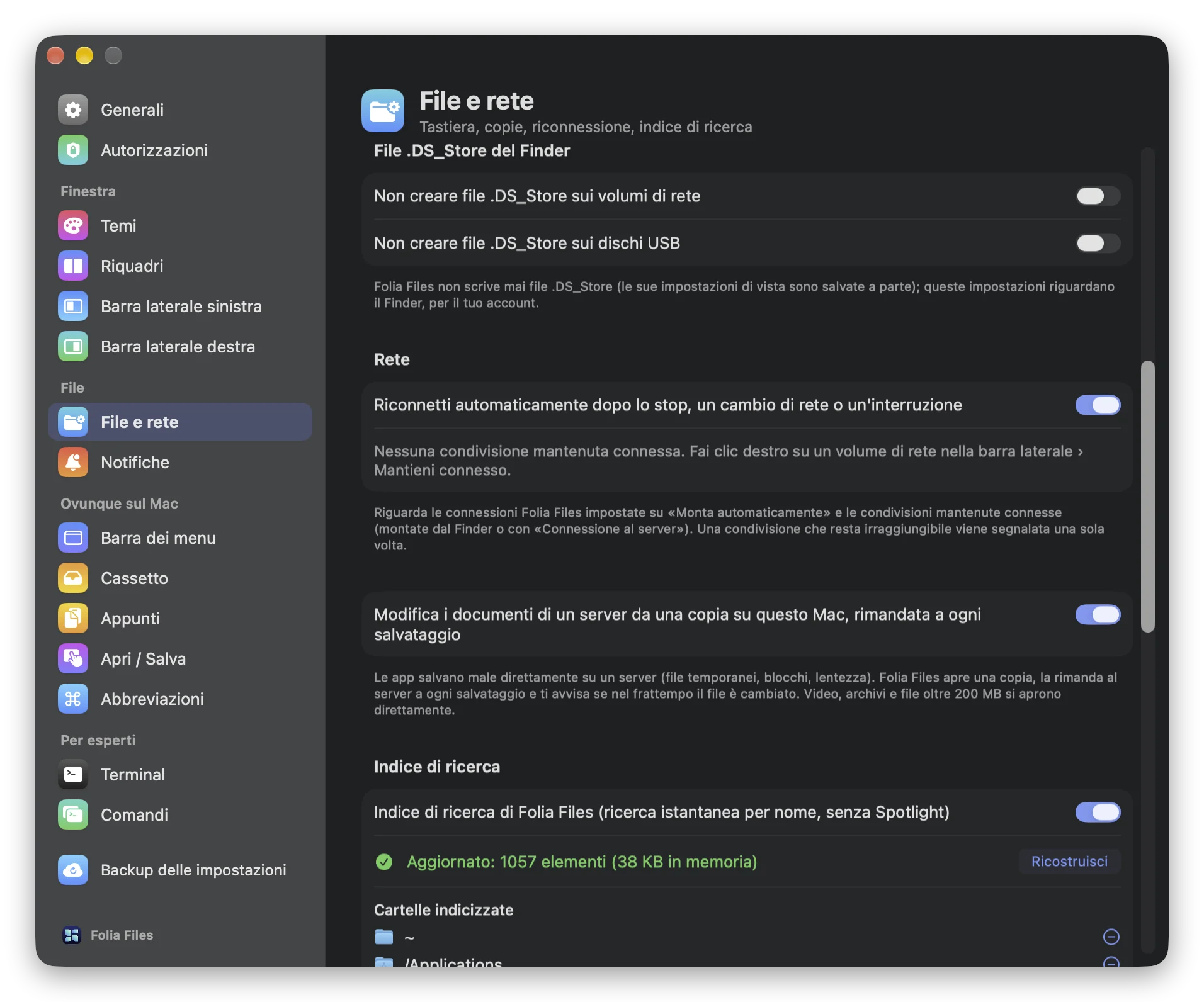Click Backup delle impostazioni cloud icon
Image resolution: width=1204 pixels, height=1002 pixels.
(x=73, y=870)
